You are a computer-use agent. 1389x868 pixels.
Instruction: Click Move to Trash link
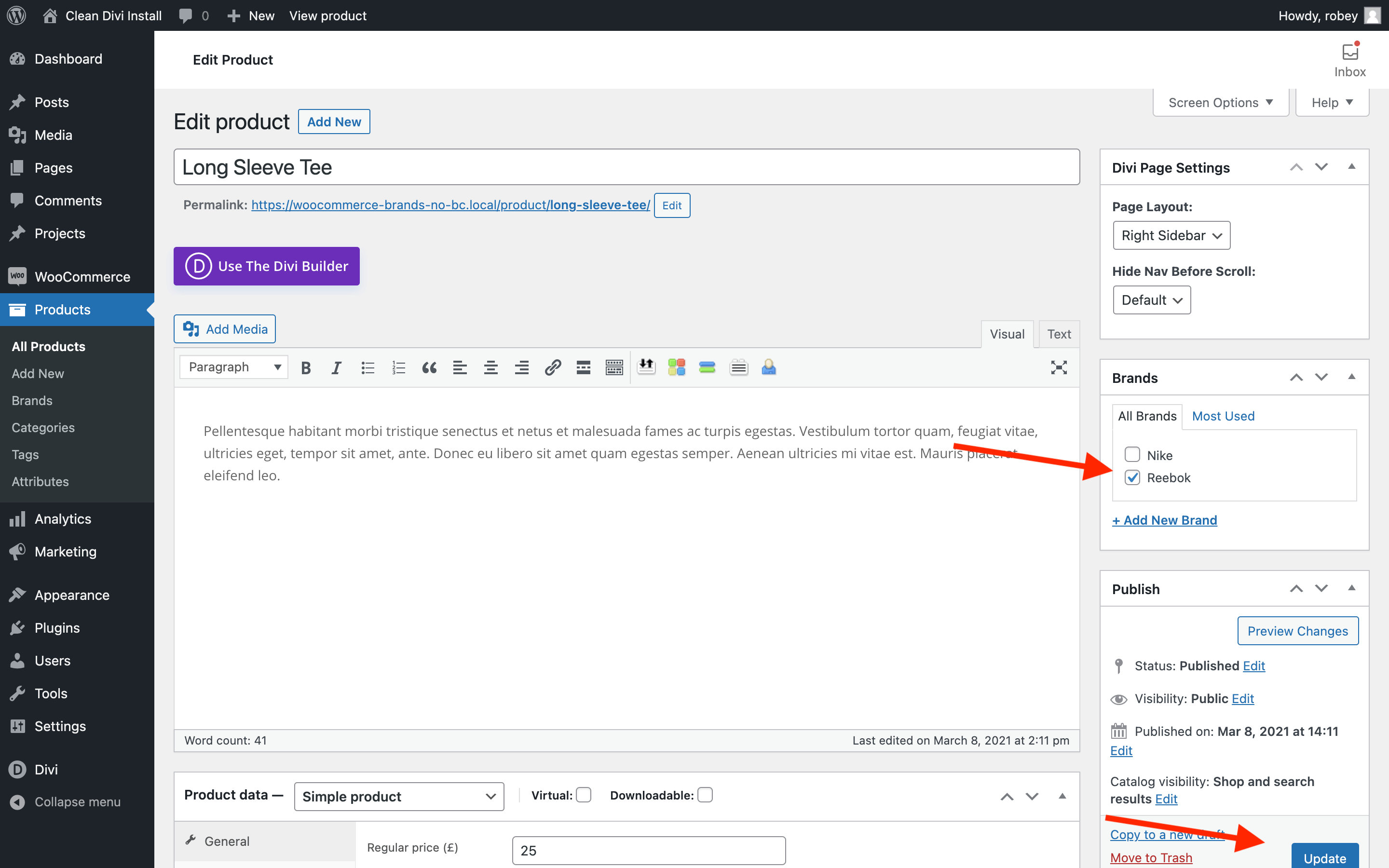(x=1151, y=858)
